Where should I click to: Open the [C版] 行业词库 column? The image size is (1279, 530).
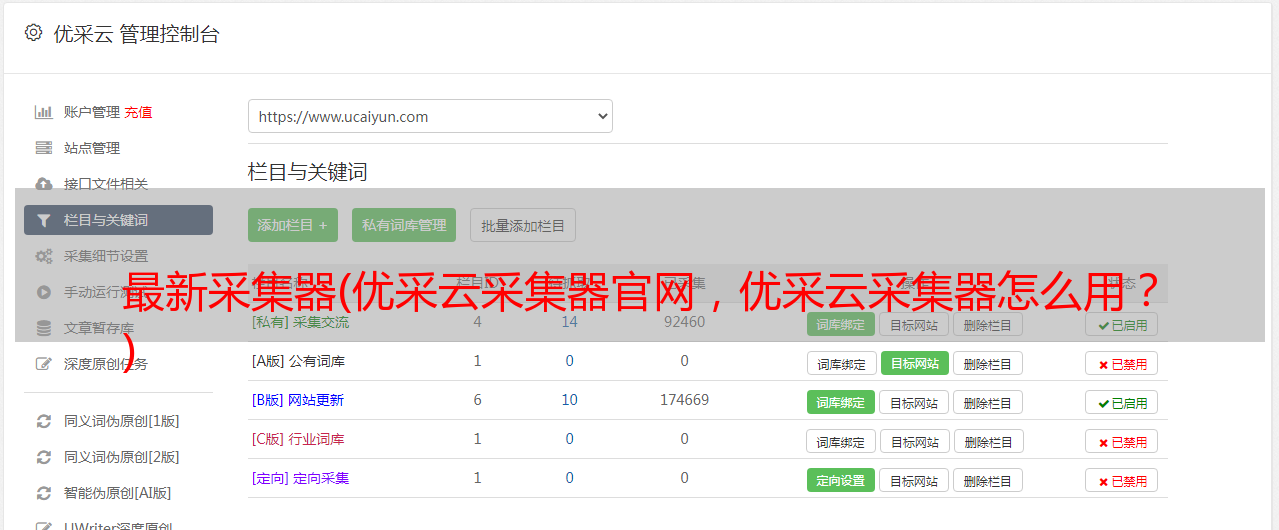pos(298,439)
